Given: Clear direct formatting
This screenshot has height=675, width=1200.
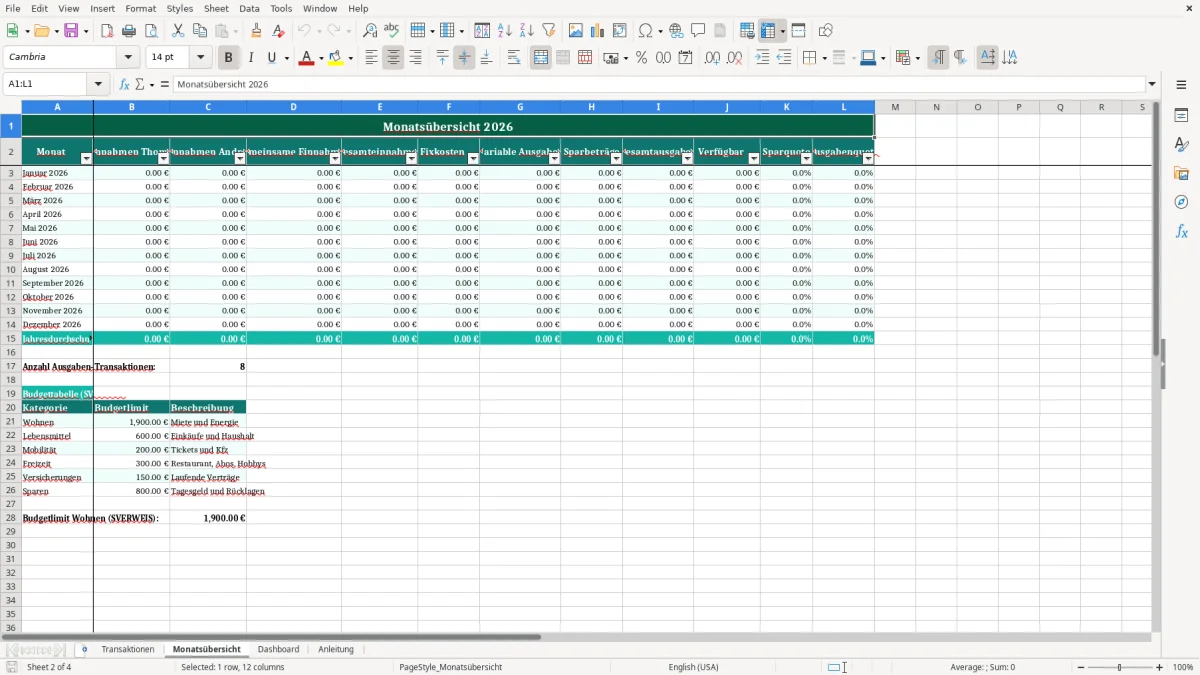Looking at the screenshot, I should pos(278,31).
